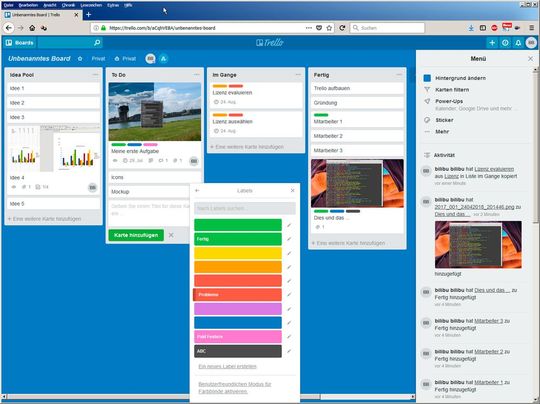Select the red Probleme label

pos(238,295)
